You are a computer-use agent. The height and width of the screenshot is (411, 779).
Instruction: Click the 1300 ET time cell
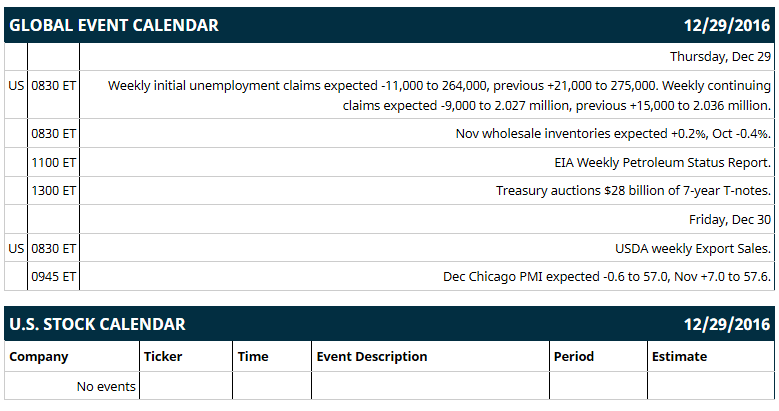click(54, 191)
